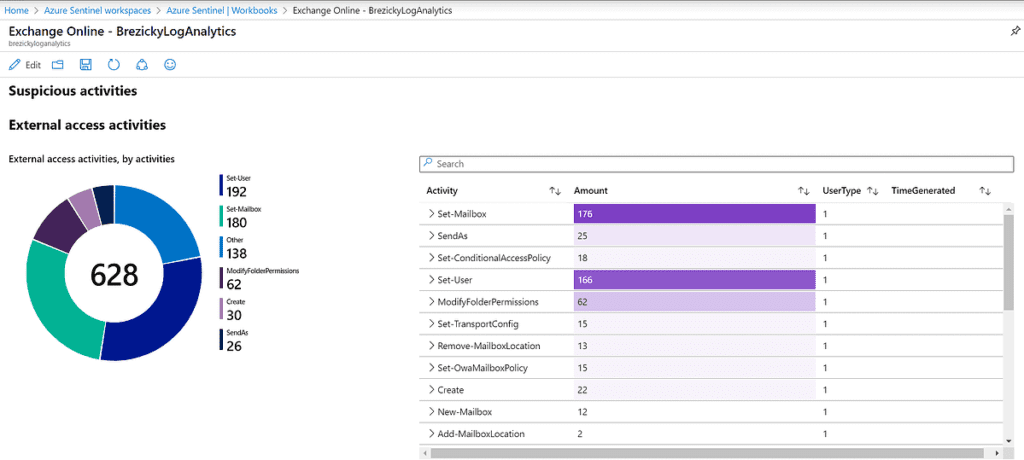Click the SendAs legend color bar
1024x460 pixels.
coord(221,340)
